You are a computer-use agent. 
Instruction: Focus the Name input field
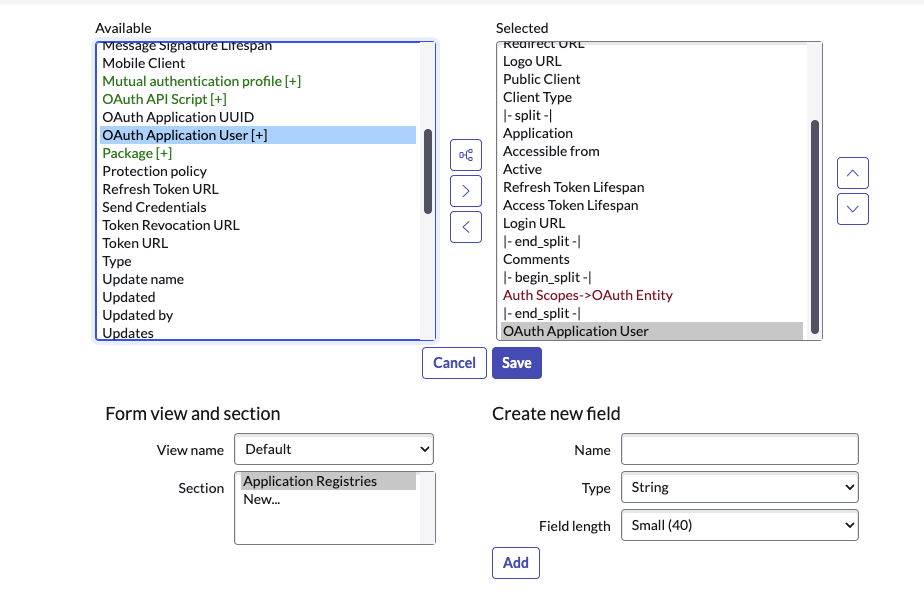click(739, 449)
